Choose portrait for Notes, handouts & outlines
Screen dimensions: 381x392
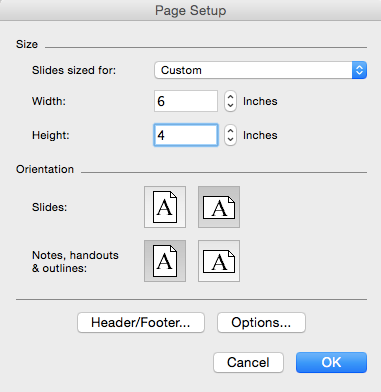pyautogui.click(x=165, y=261)
